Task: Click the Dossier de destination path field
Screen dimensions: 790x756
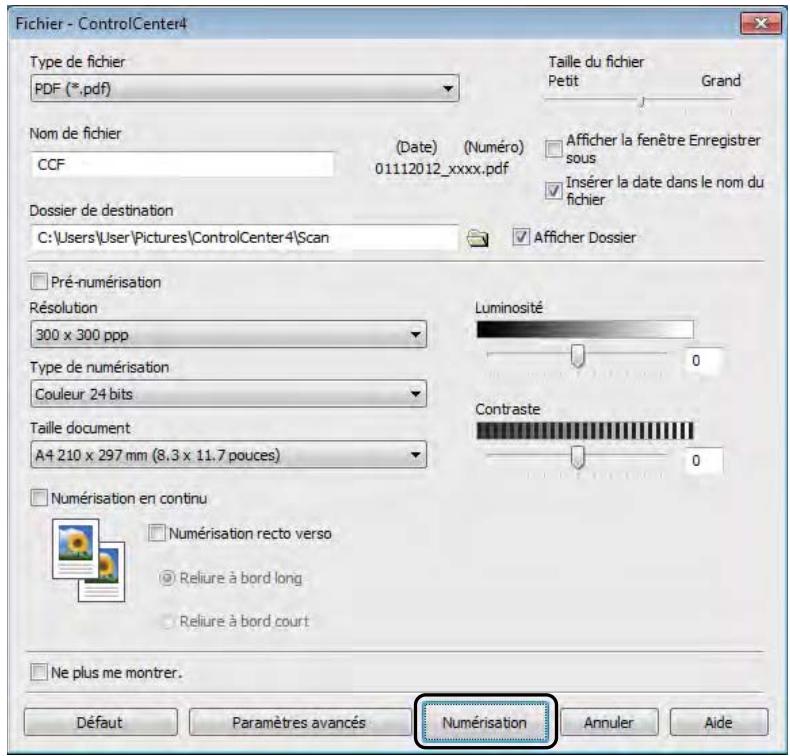Action: 244,237
